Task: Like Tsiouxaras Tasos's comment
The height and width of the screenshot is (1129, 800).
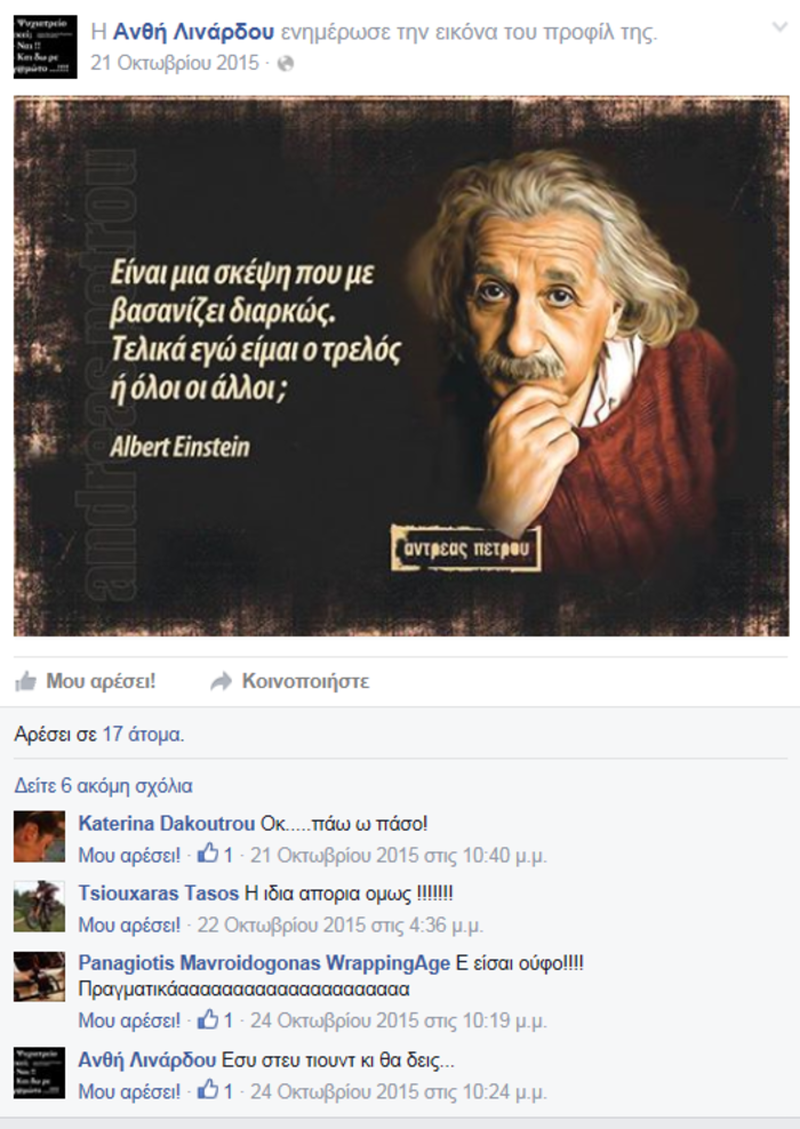Action: (x=129, y=925)
